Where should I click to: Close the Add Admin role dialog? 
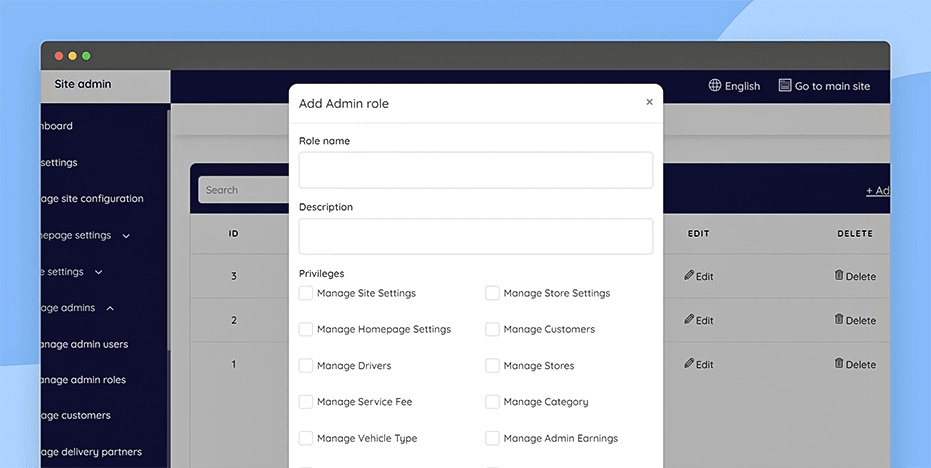pos(649,102)
